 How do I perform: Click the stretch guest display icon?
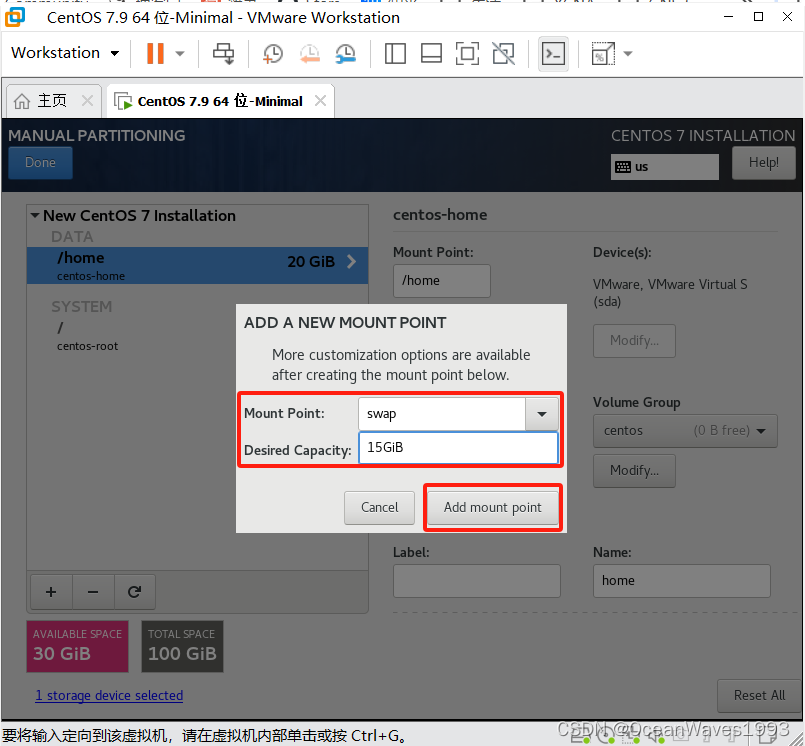pos(603,53)
